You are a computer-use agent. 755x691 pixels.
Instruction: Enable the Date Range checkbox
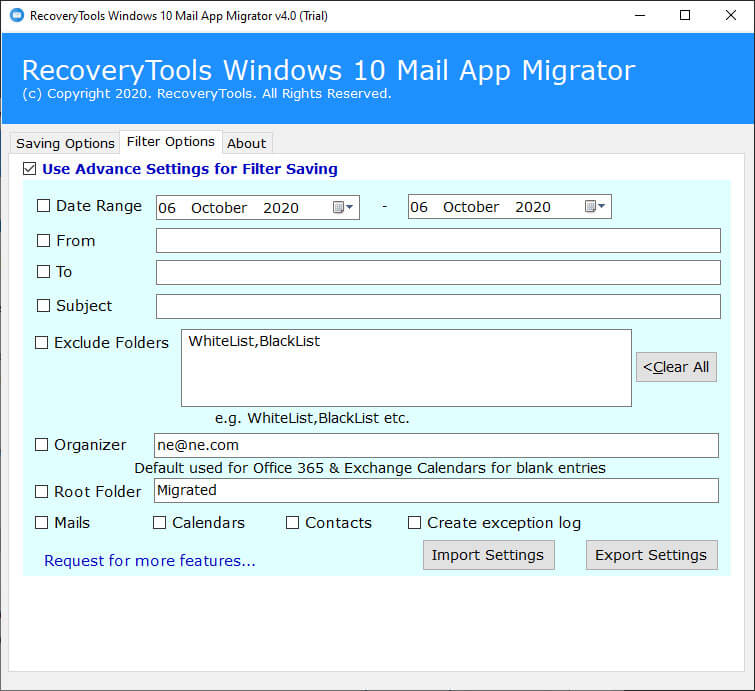[x=43, y=206]
